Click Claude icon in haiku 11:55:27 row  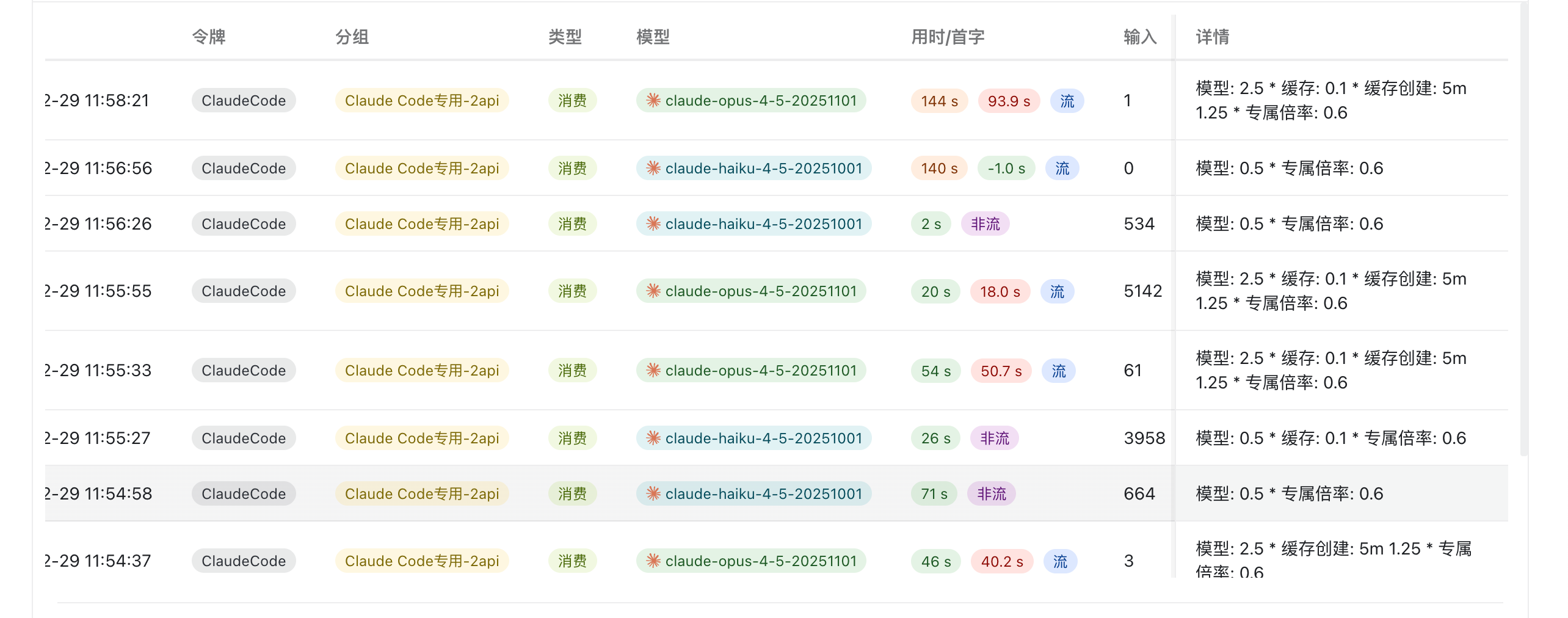(653, 438)
